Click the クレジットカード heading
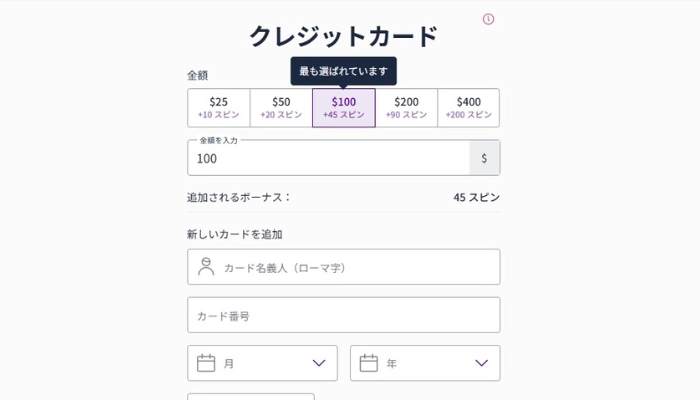The height and width of the screenshot is (400, 700). [343, 37]
